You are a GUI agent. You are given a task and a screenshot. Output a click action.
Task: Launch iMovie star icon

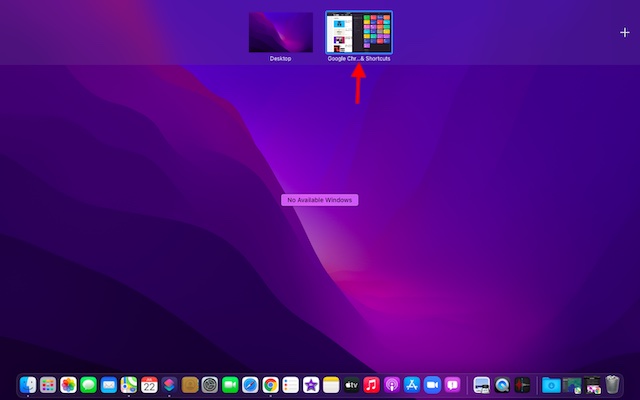coord(311,384)
